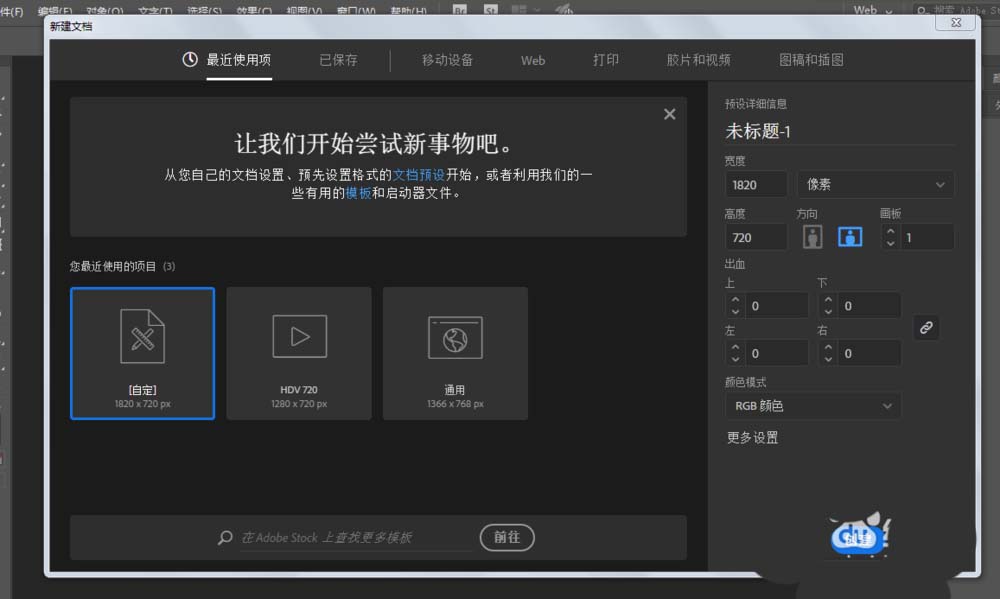1000x599 pixels.
Task: Pick the 通用 1366 x 768 web preset
Action: (455, 353)
